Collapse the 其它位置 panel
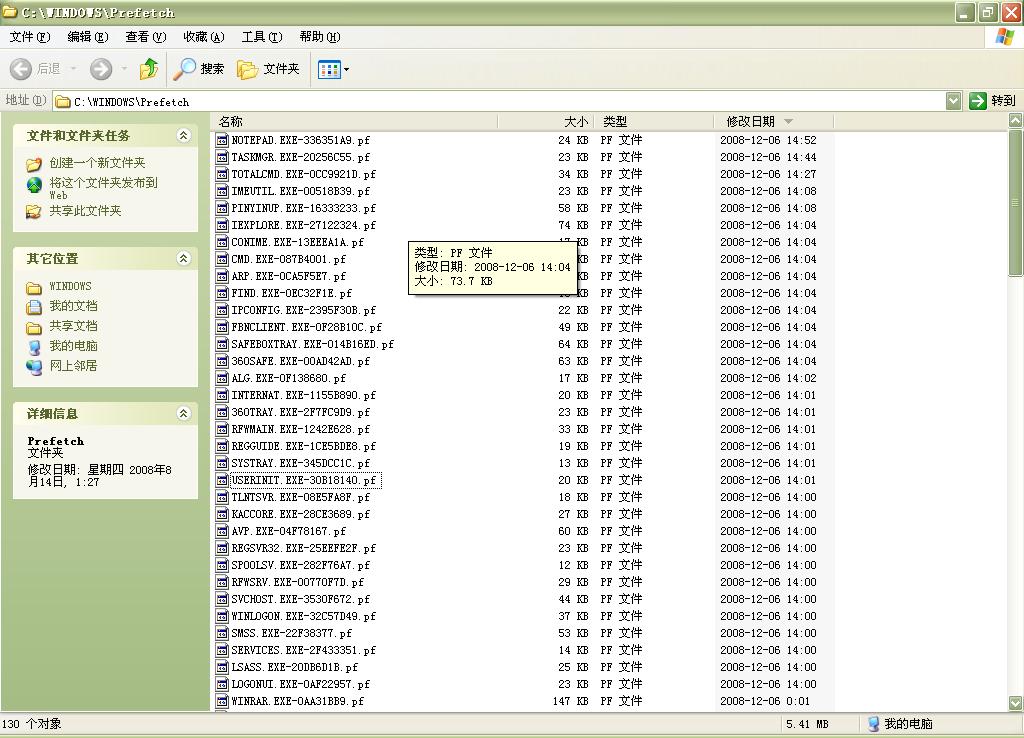This screenshot has width=1024, height=738. 183,259
